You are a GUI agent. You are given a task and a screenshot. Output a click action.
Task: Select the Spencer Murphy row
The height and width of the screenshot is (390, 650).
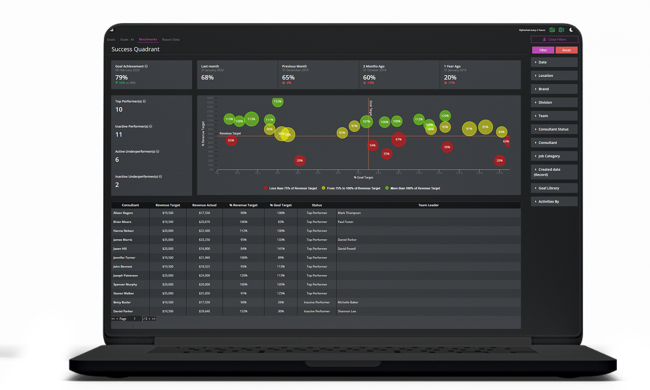(x=316, y=285)
